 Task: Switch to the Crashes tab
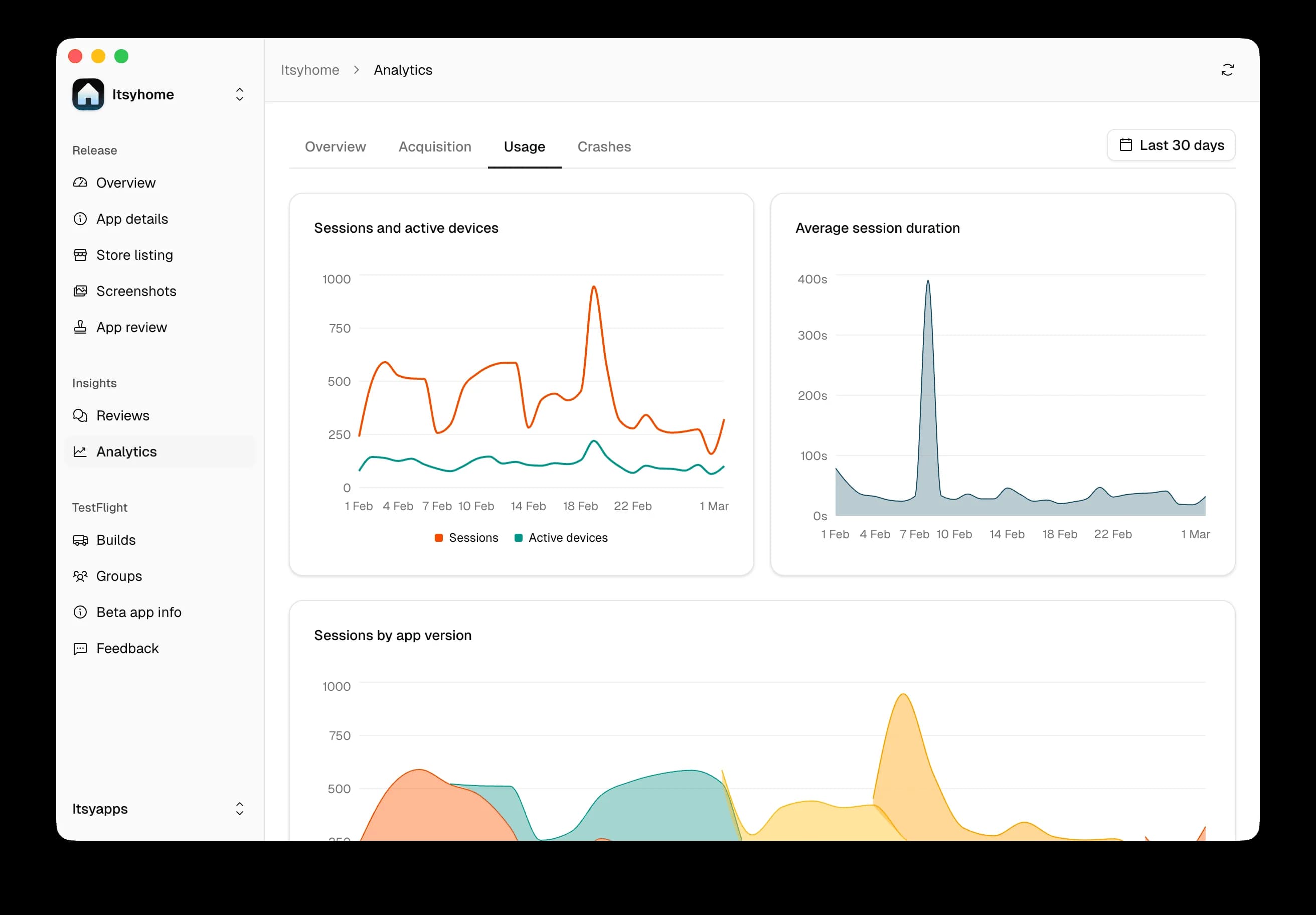pyautogui.click(x=604, y=147)
